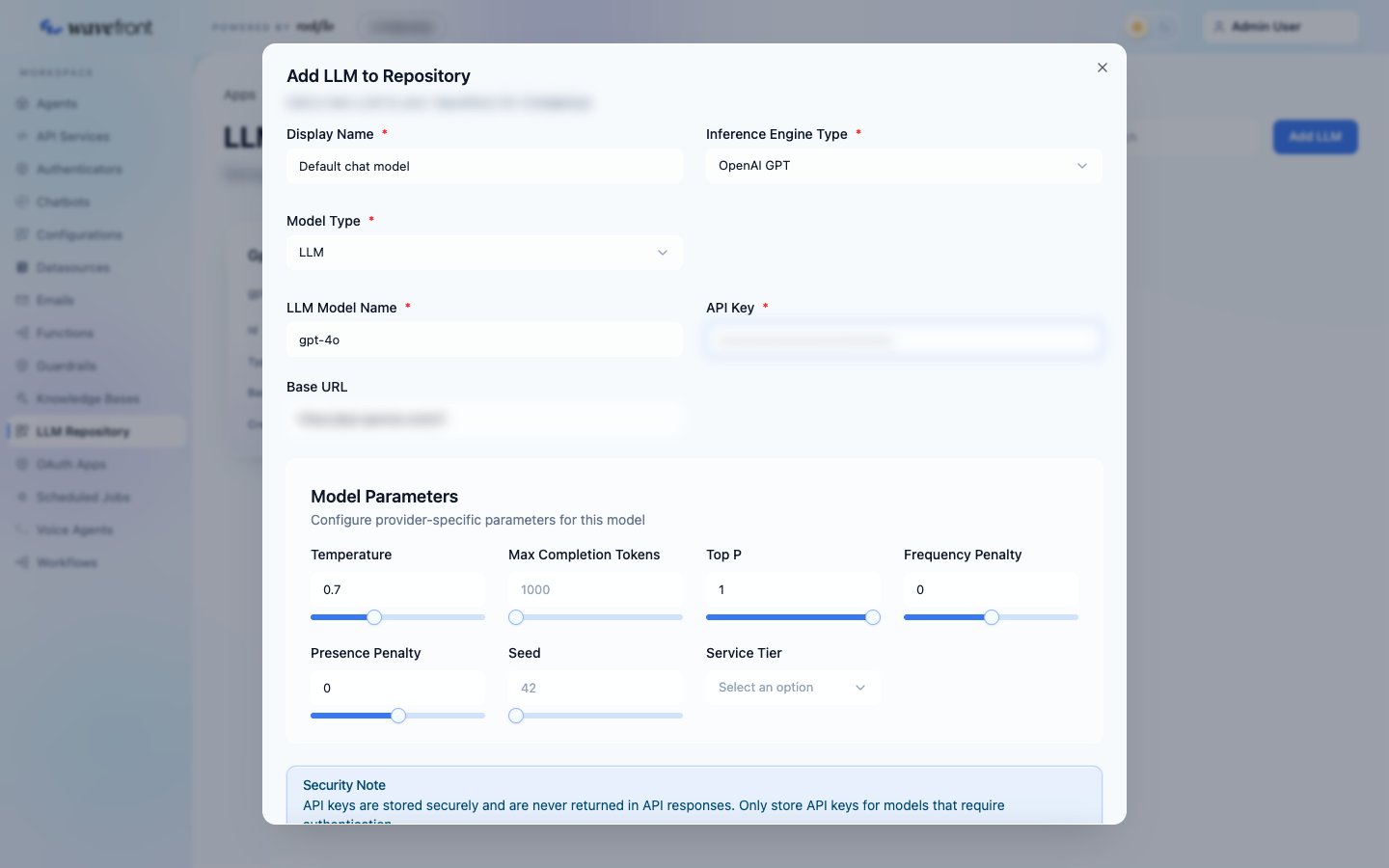The image size is (1389, 868).
Task: Open the Guardrails icon in the sidebar
Action: (x=22, y=366)
